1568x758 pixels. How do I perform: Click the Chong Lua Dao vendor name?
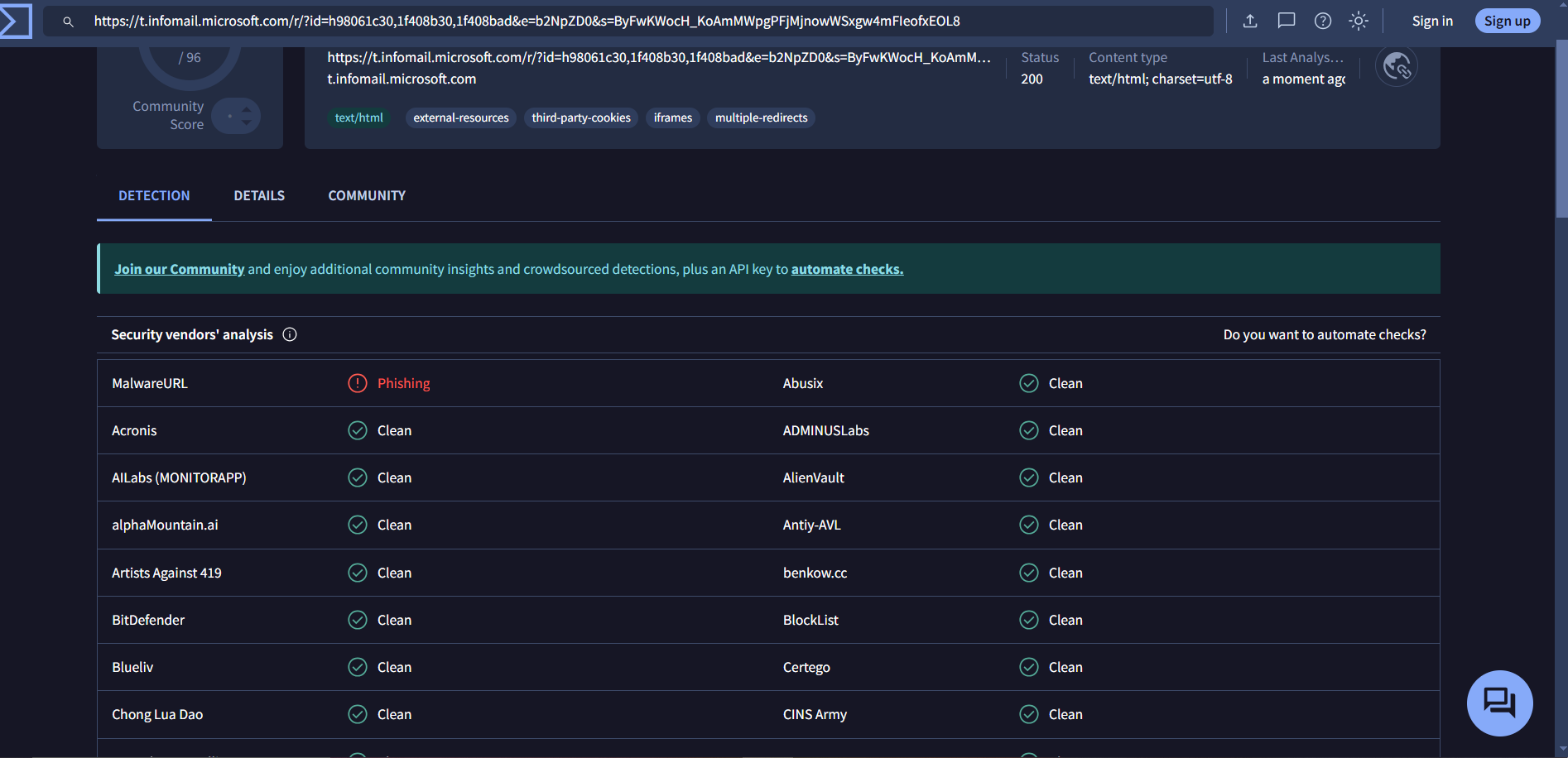[x=157, y=714]
